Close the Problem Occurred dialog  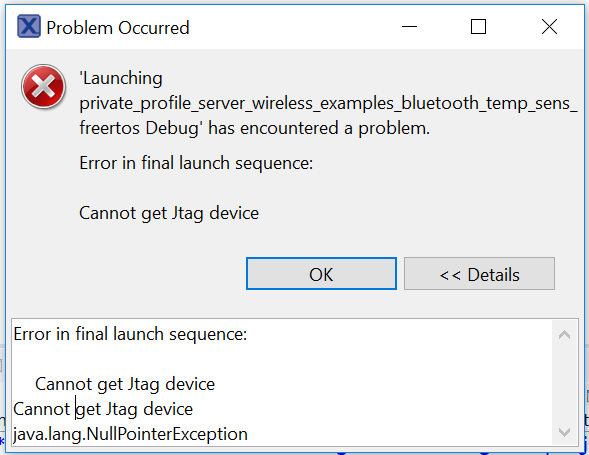point(549,27)
